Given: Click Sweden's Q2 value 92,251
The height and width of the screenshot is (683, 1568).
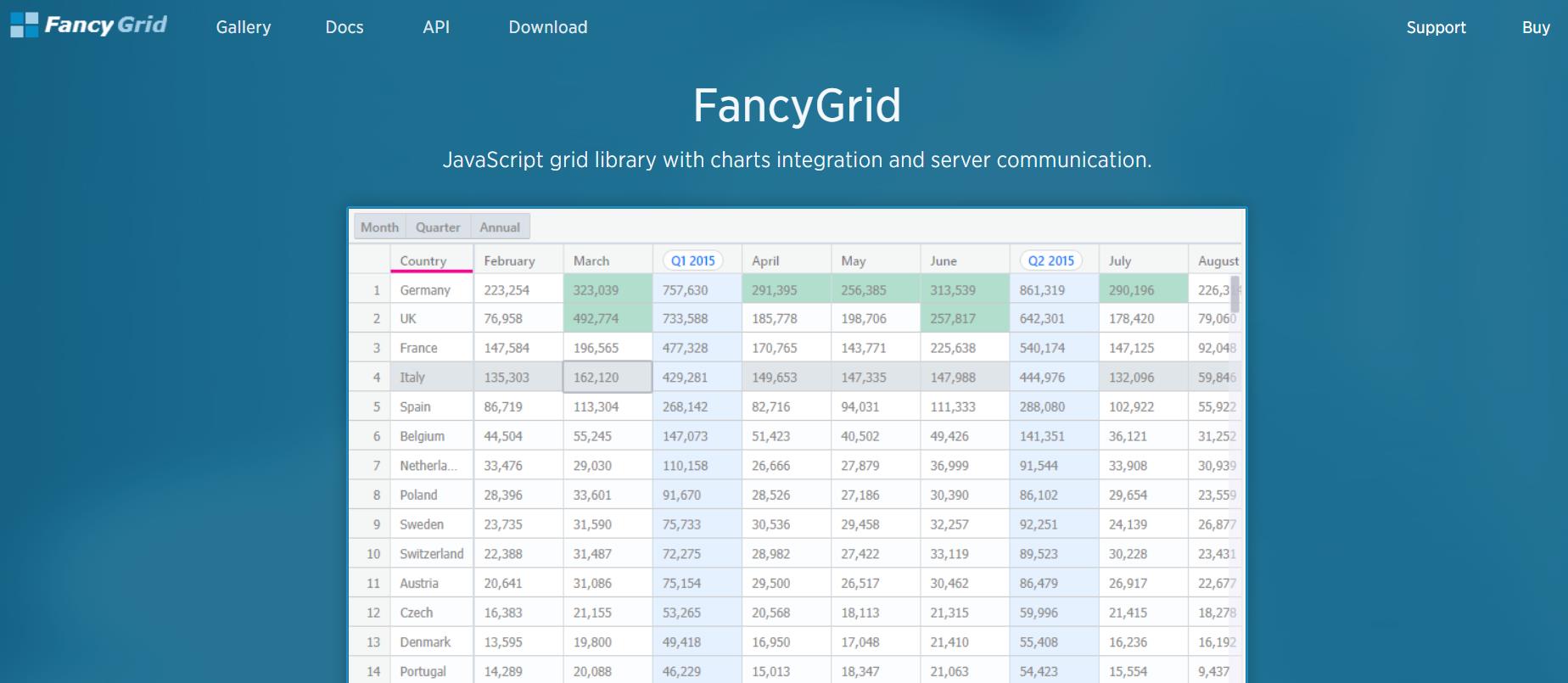Looking at the screenshot, I should click(1054, 524).
